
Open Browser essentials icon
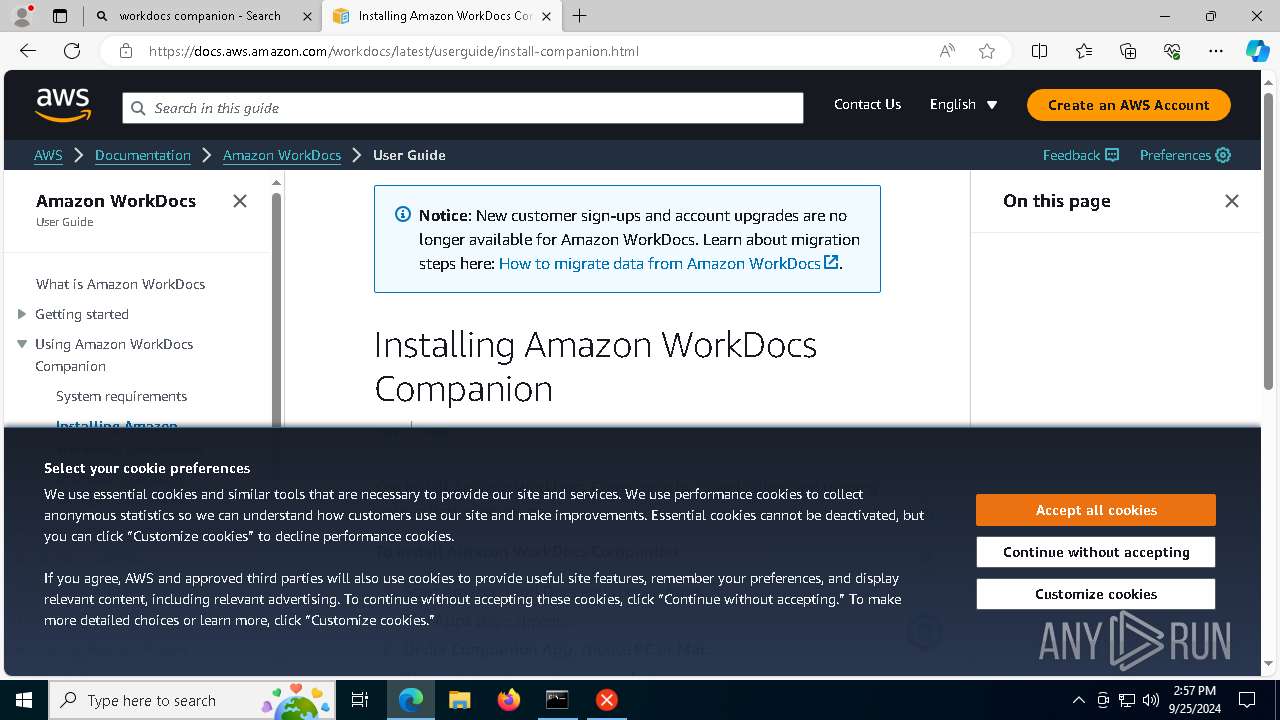point(1172,51)
